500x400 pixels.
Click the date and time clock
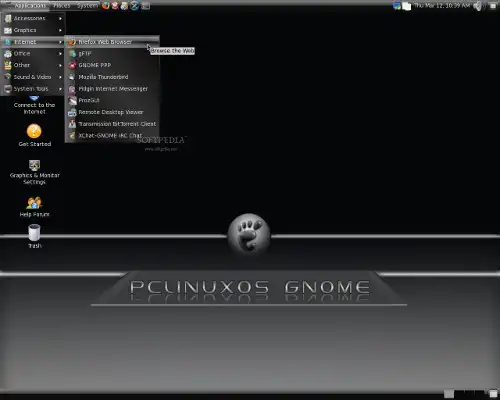click(442, 6)
